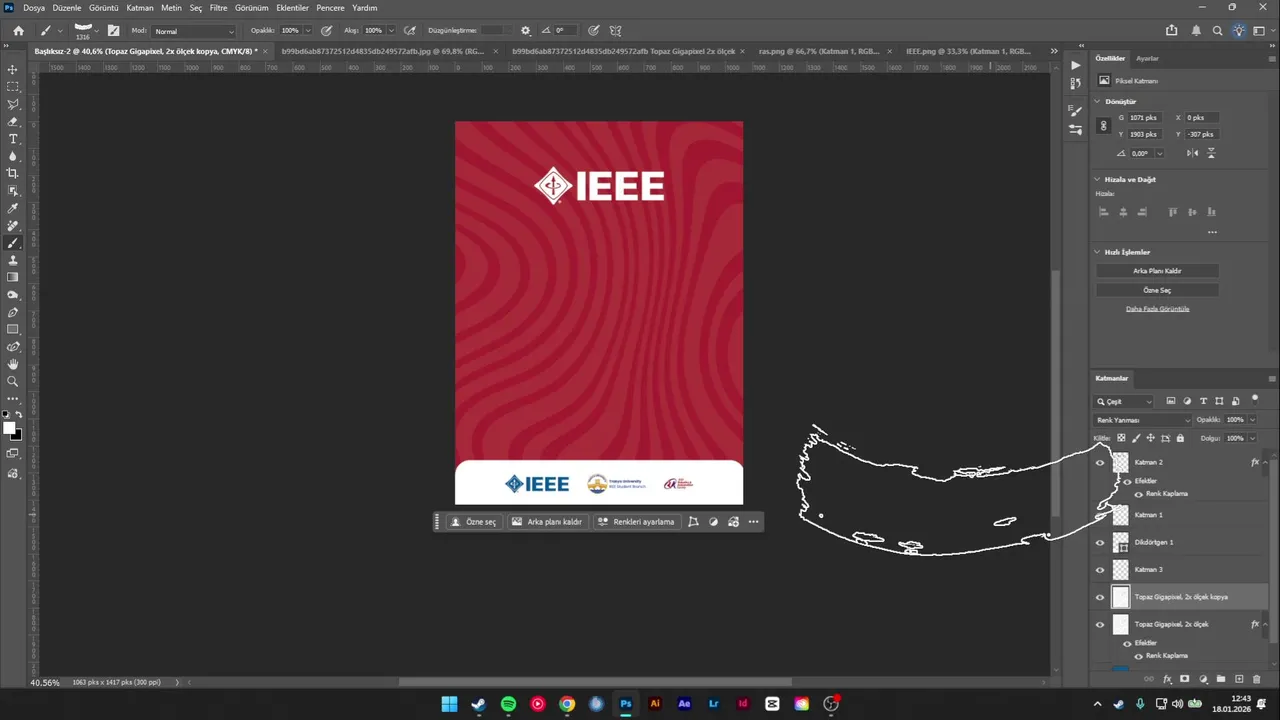Viewport: 1280px width, 720px height.
Task: Click the G width field showing 1071 pks
Action: [x=1146, y=118]
